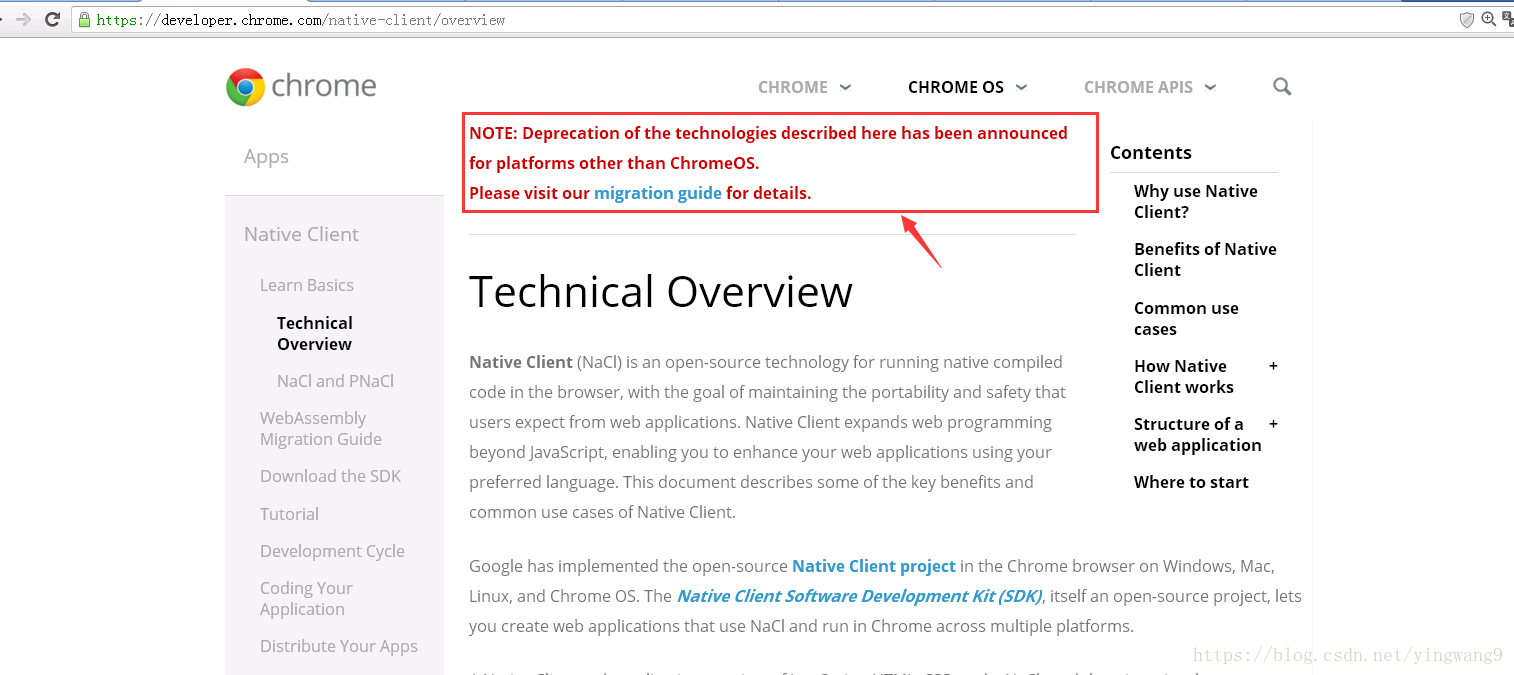The width and height of the screenshot is (1514, 675).
Task: Expand Structure of a web application section
Action: (x=1273, y=424)
